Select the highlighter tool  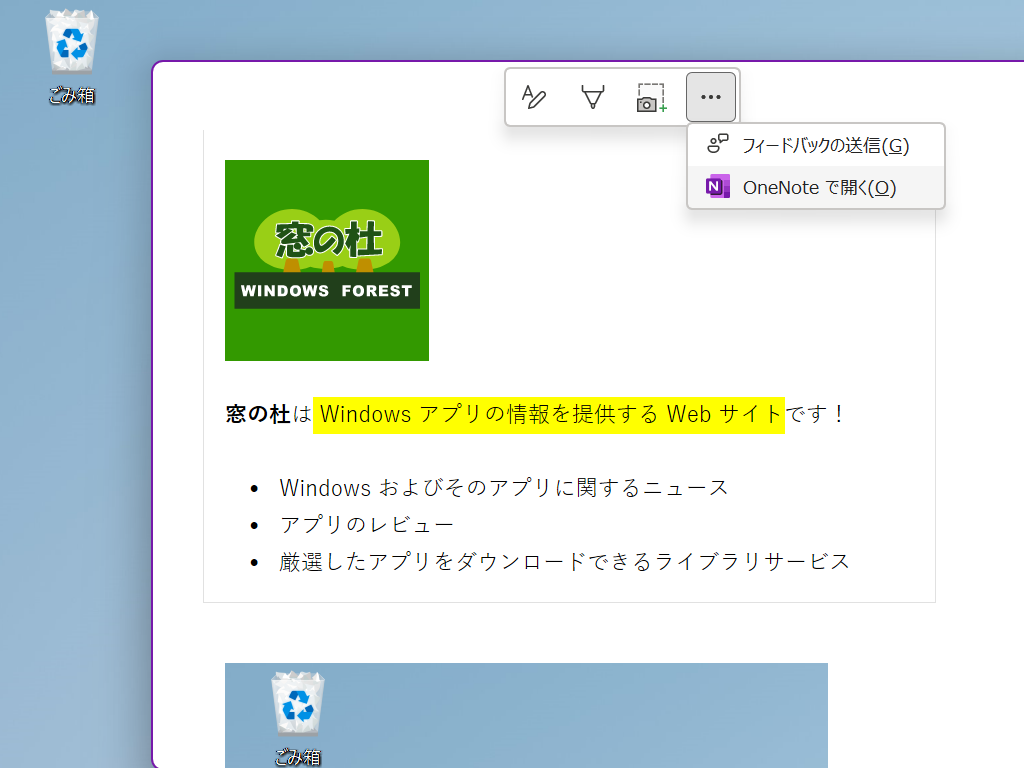coord(593,97)
